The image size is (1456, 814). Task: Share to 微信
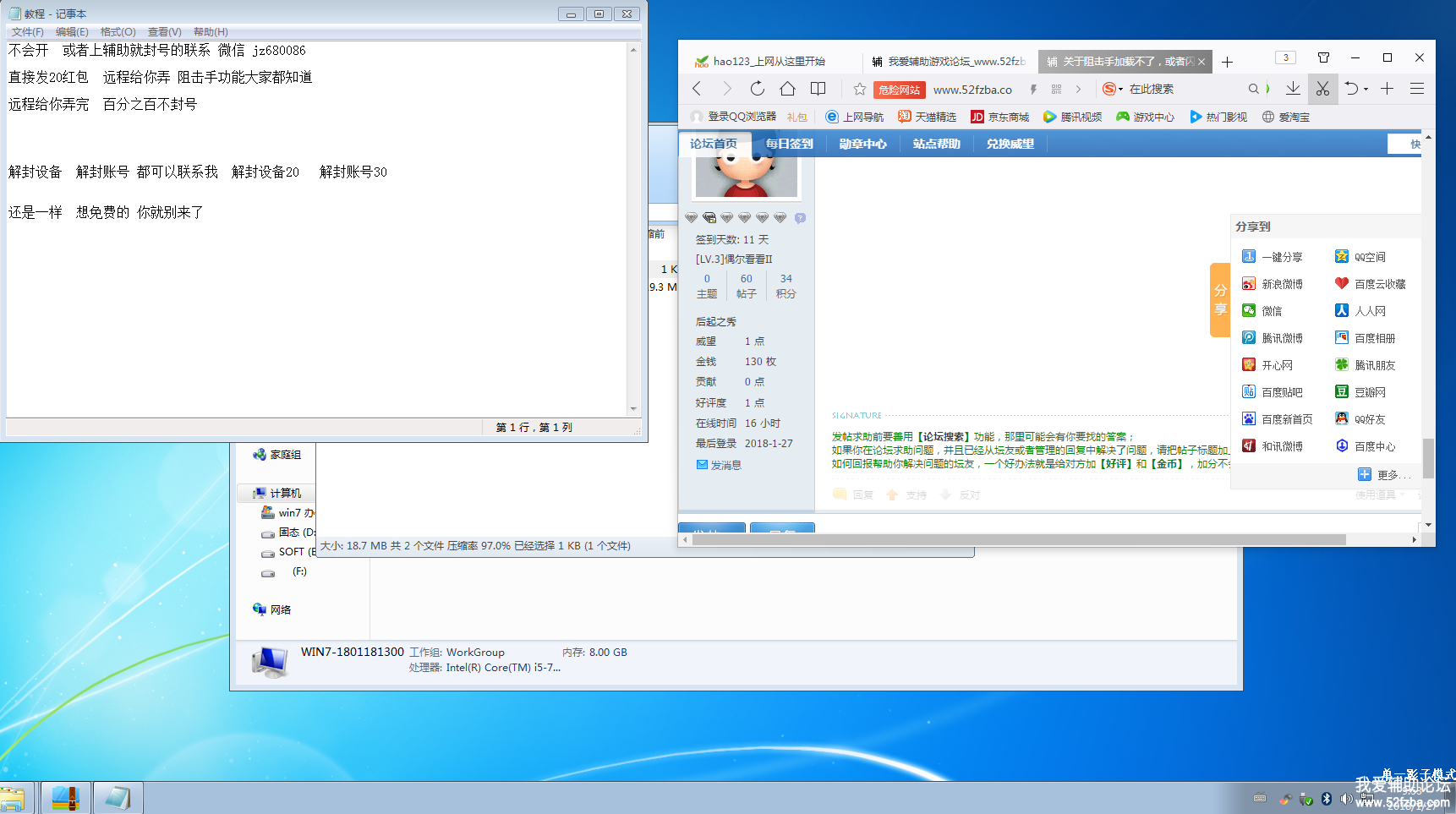coord(1262,311)
